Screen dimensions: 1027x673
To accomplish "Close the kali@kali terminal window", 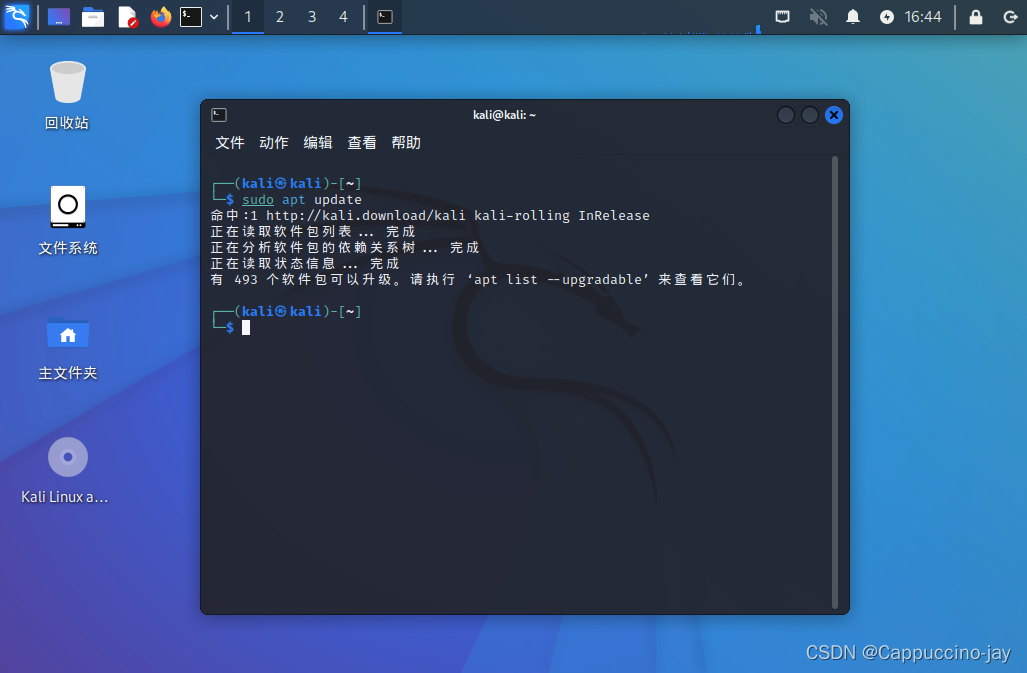I will pyautogui.click(x=834, y=115).
